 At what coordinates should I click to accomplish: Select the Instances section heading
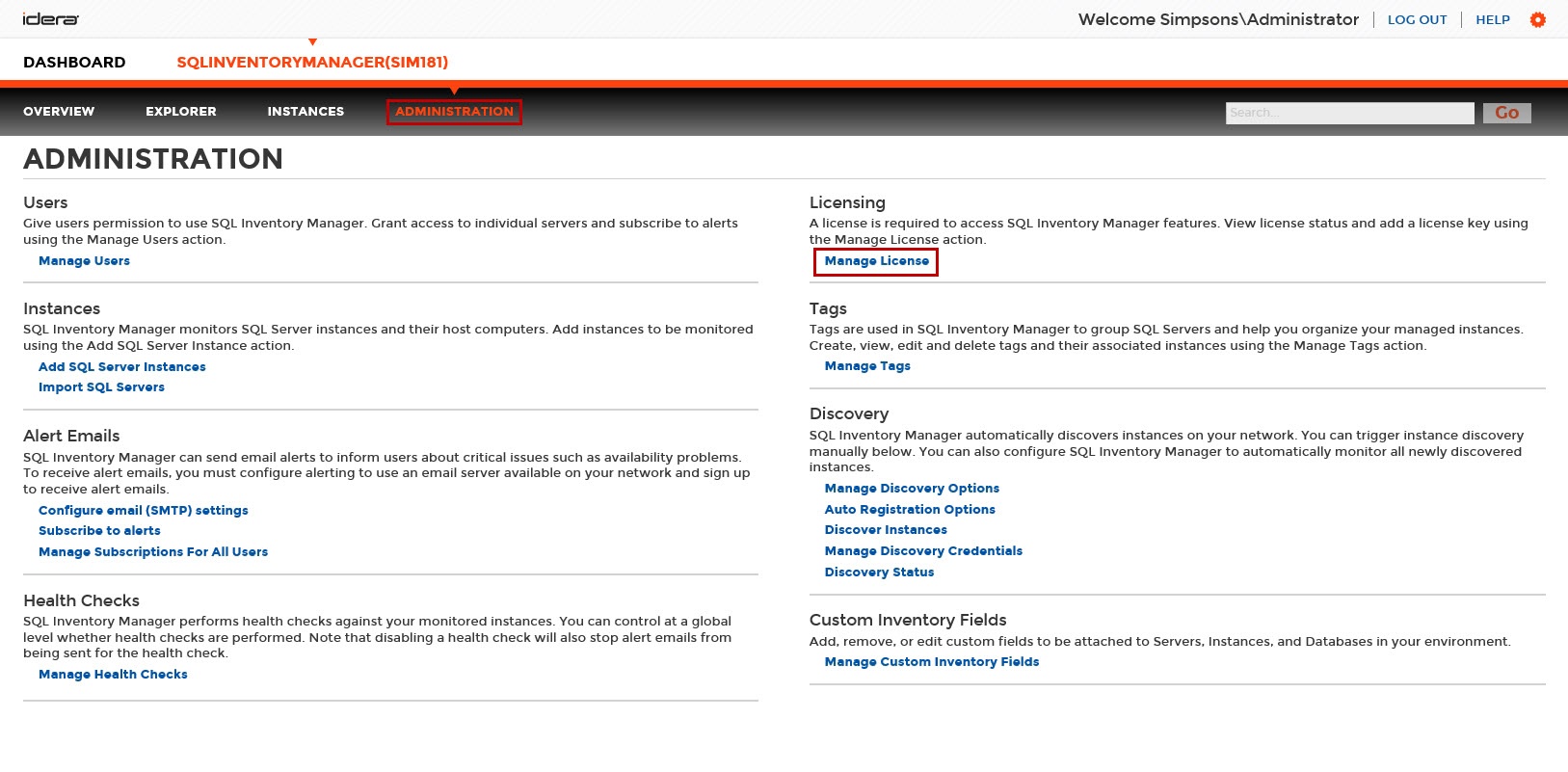point(62,308)
